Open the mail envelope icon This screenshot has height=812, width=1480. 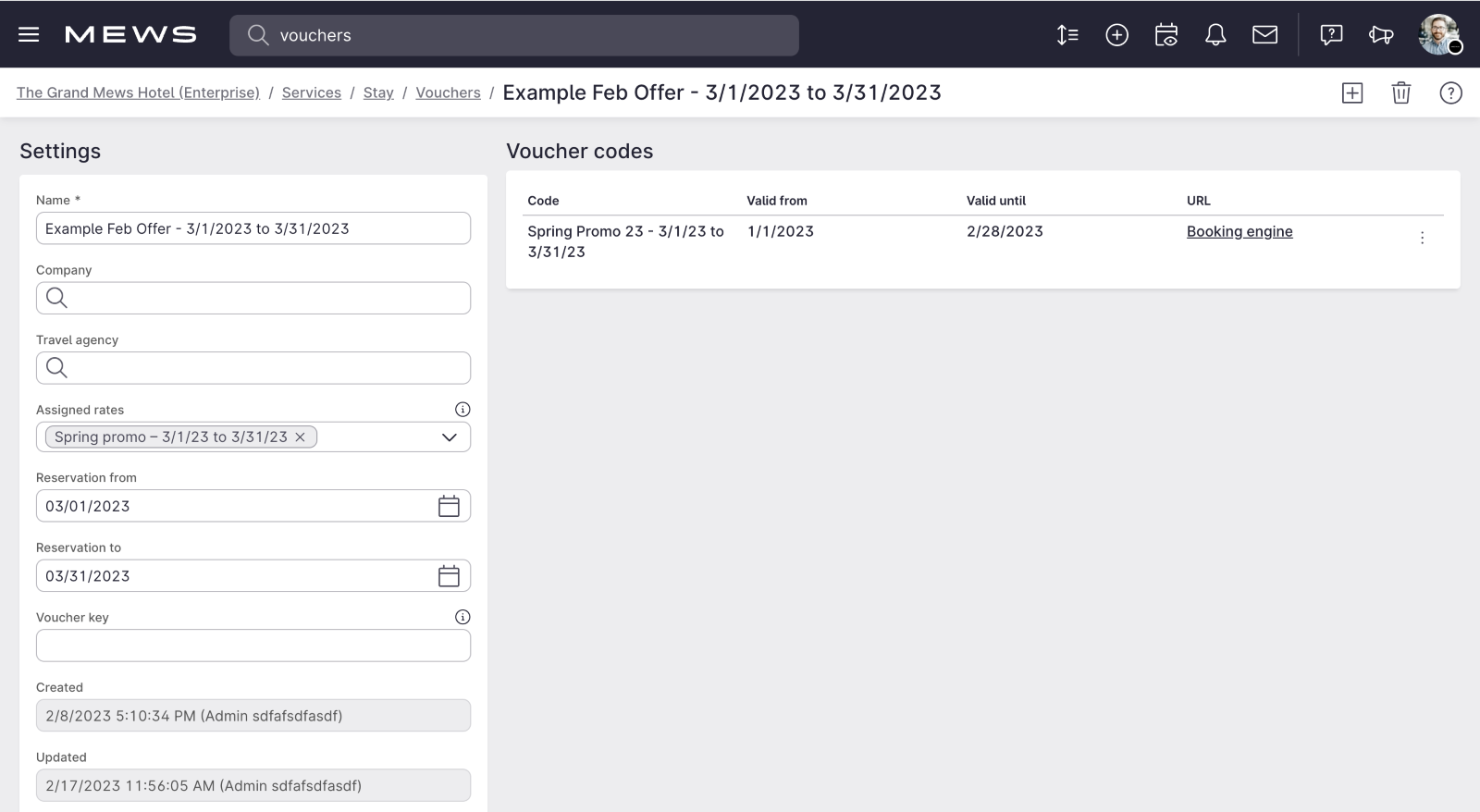[1264, 35]
